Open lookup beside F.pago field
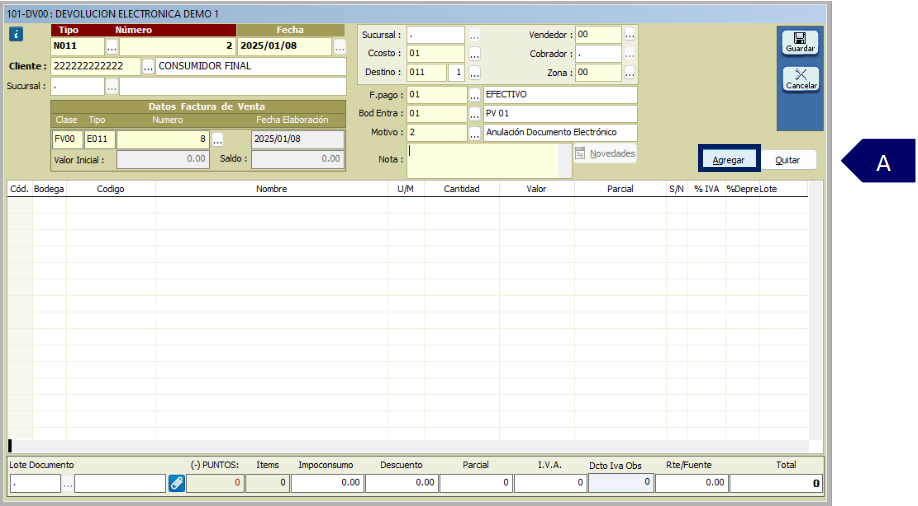Screen dimensions: 918x506 [474, 95]
